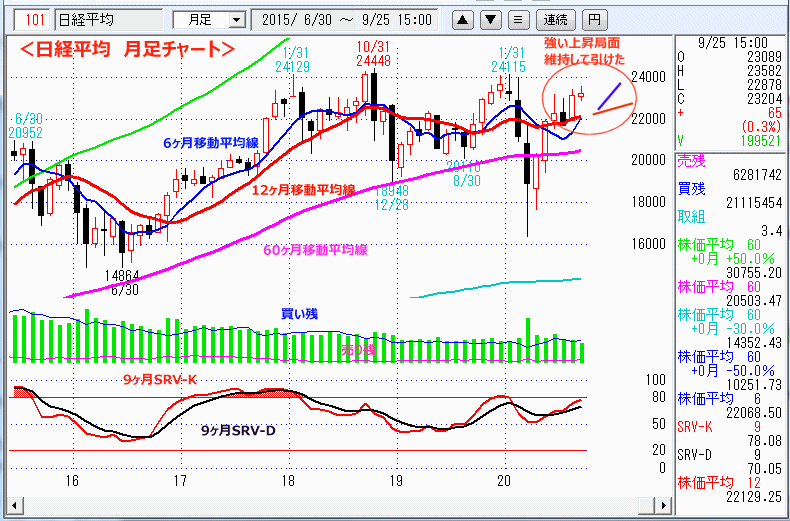Viewport: 790px width, 521px height.
Task: Click the 60ヶ月移動平均線 label
Action: 315,250
